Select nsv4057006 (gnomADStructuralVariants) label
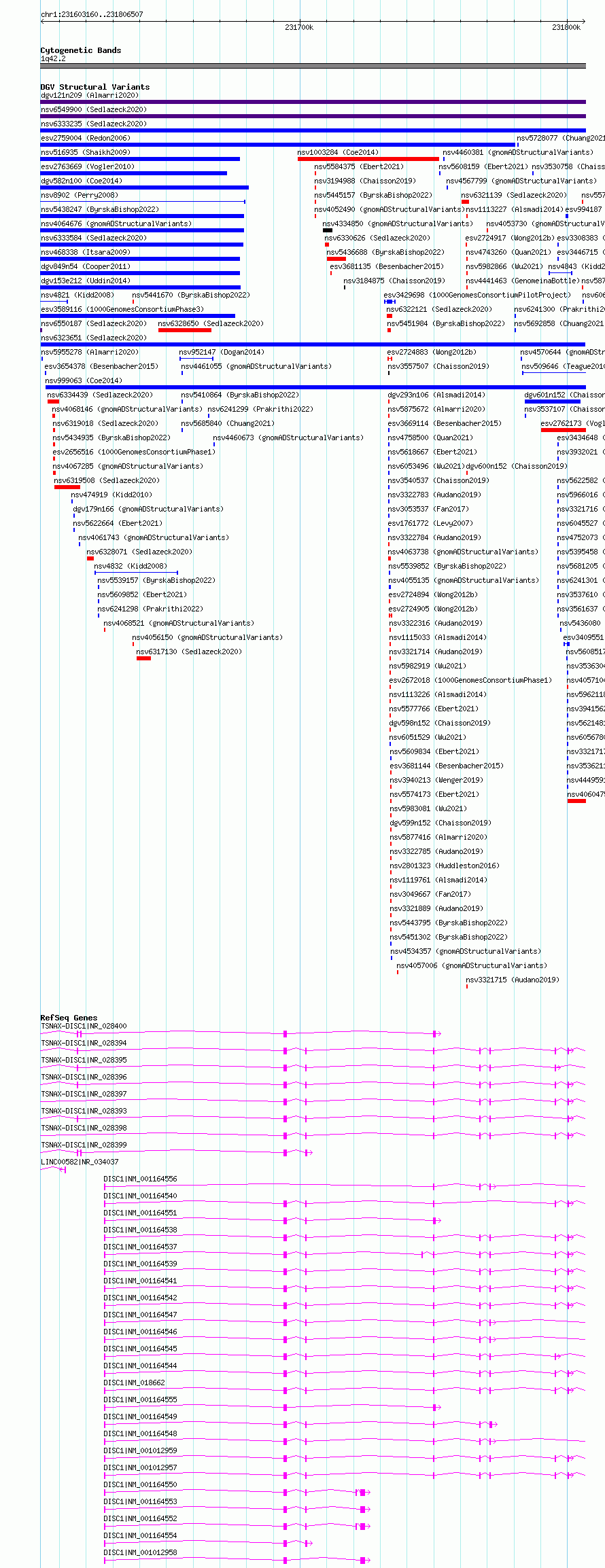The image size is (605, 1568). coord(472,965)
